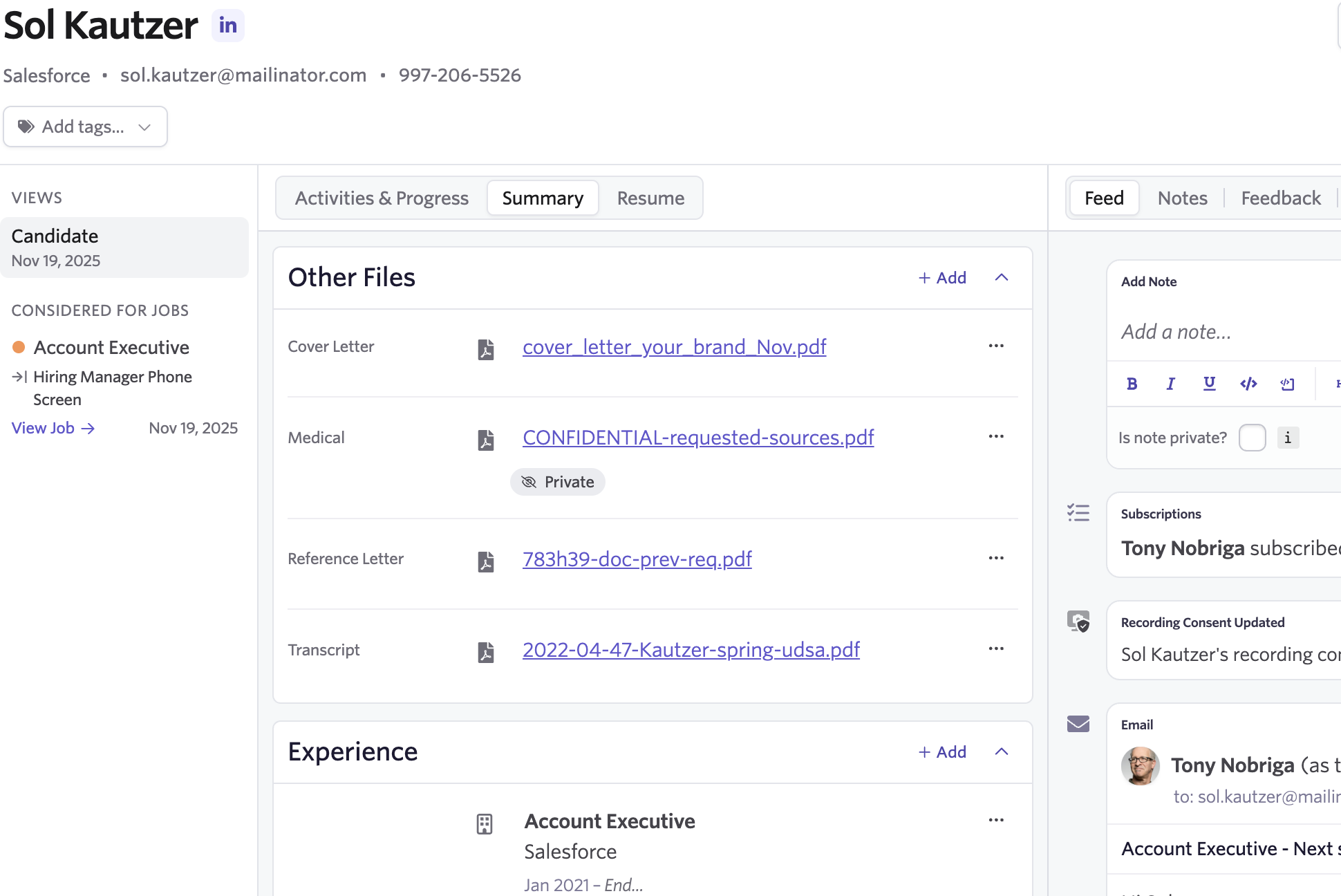Apply underline formatting in the note editor

pyautogui.click(x=1209, y=384)
